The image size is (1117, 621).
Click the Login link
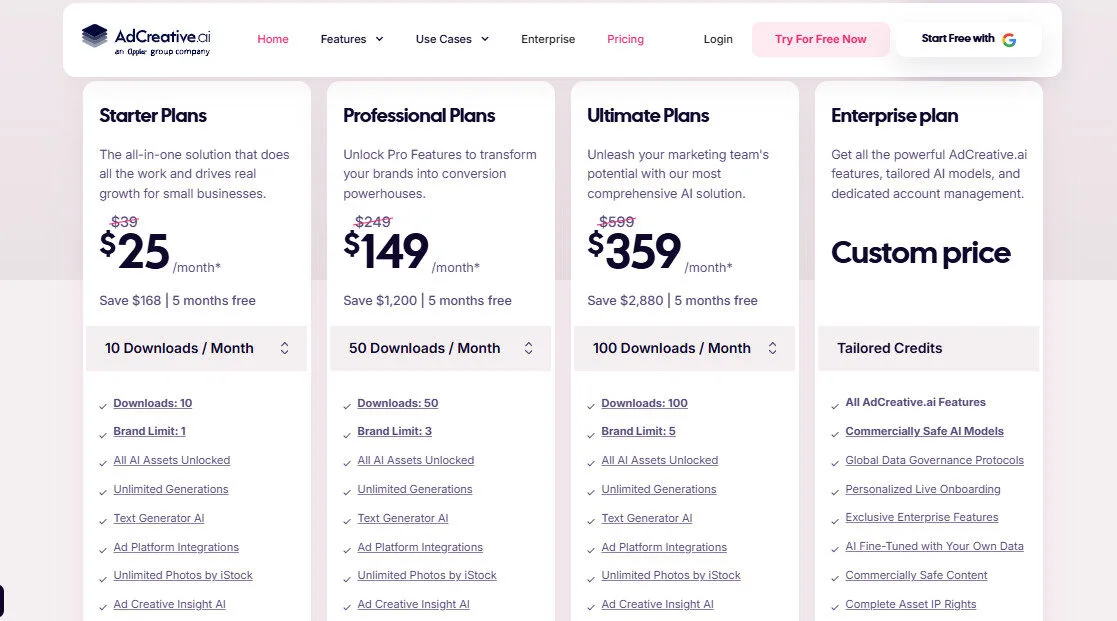point(717,39)
